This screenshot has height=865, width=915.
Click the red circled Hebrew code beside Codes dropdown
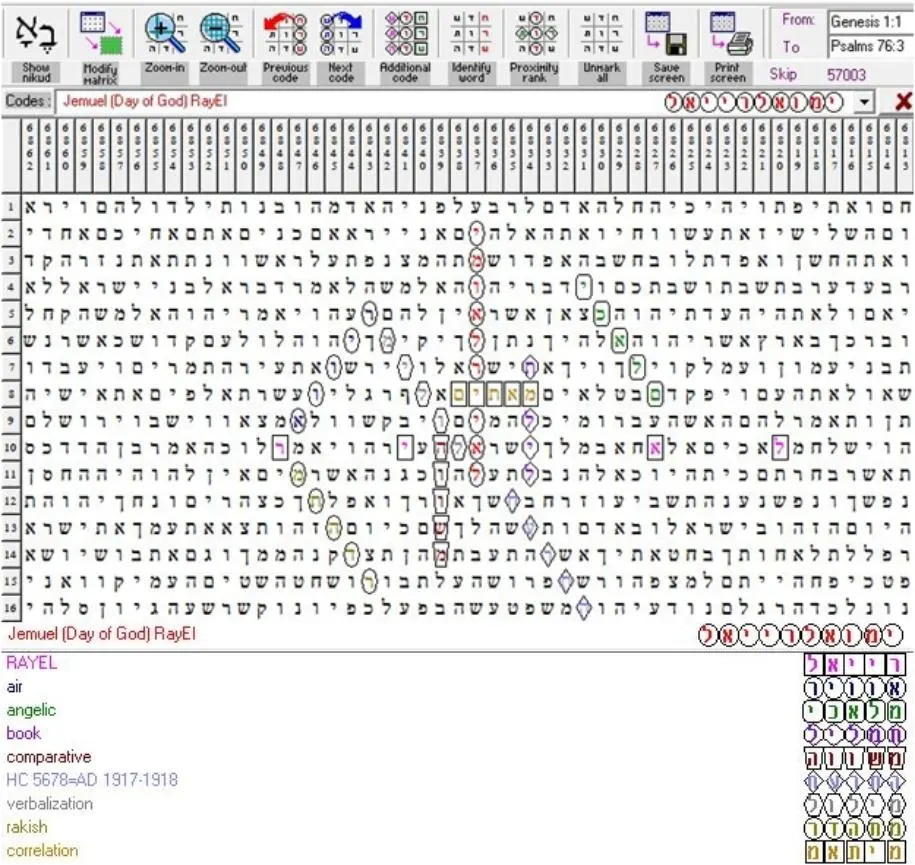pyautogui.click(x=755, y=103)
